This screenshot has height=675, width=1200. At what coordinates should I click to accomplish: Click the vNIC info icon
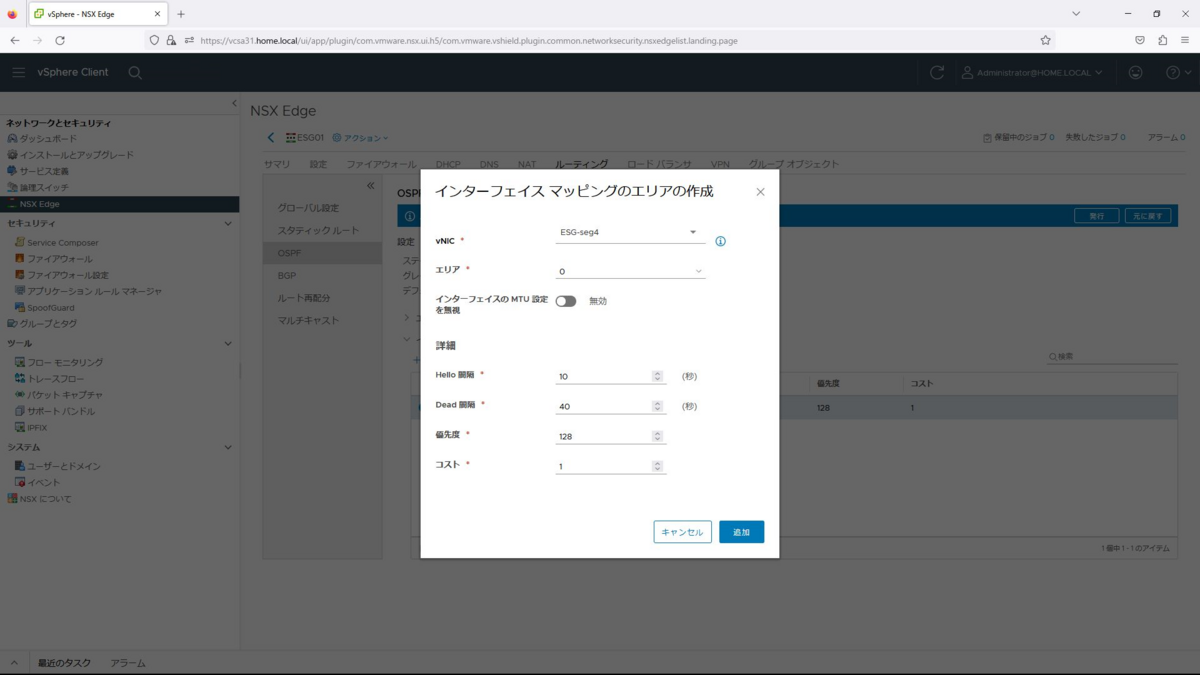720,241
